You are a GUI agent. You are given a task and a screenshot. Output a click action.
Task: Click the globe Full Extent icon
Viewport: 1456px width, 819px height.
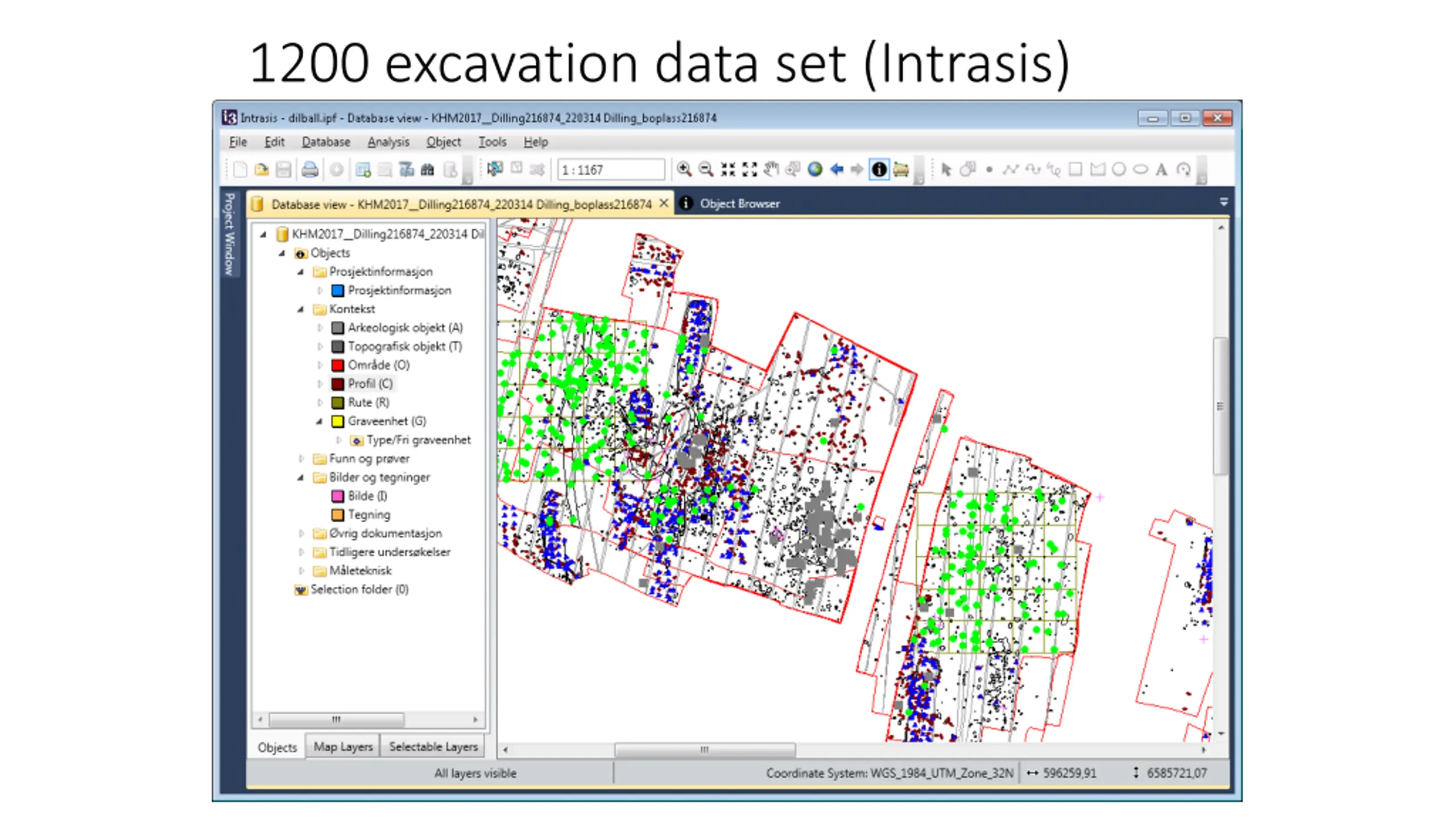coord(815,169)
